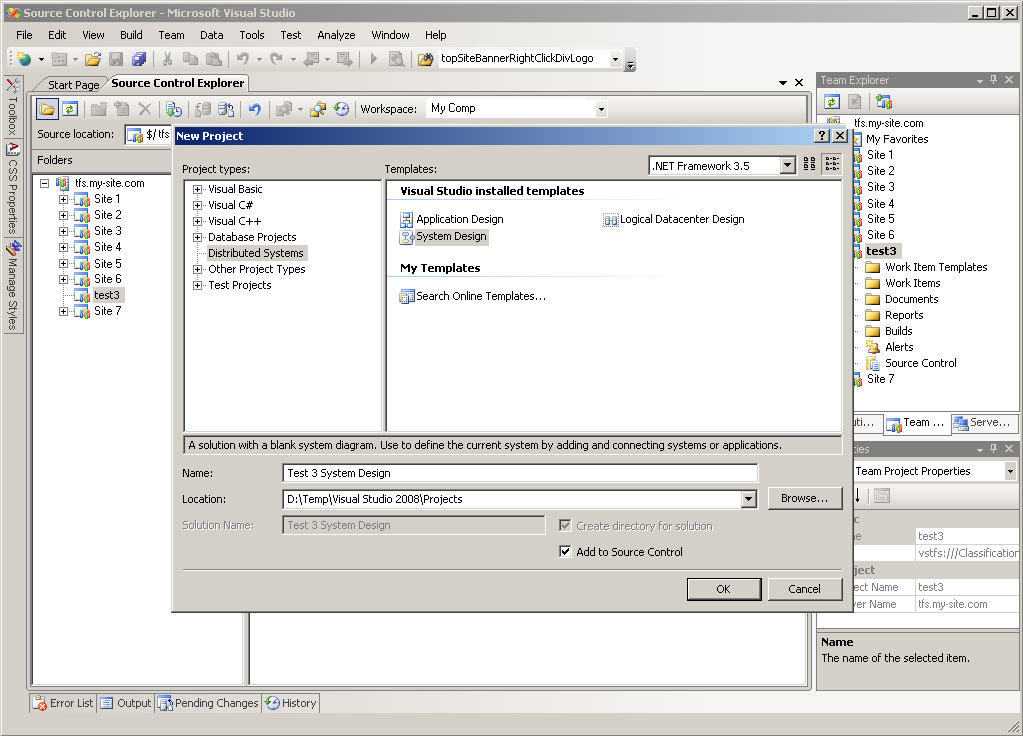Screen dimensions: 1023x736
Task: Open the Location path dropdown
Action: tap(748, 499)
